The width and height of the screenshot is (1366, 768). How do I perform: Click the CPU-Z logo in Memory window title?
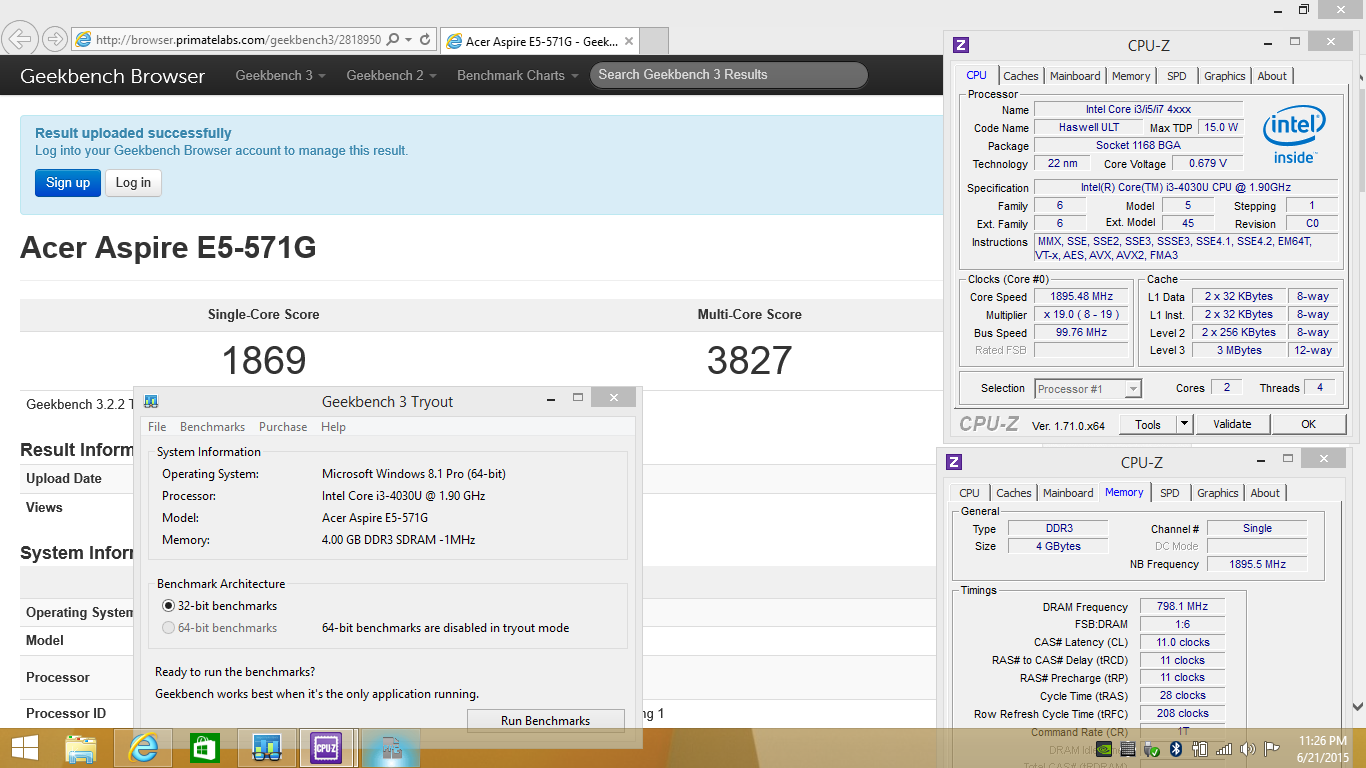click(954, 462)
